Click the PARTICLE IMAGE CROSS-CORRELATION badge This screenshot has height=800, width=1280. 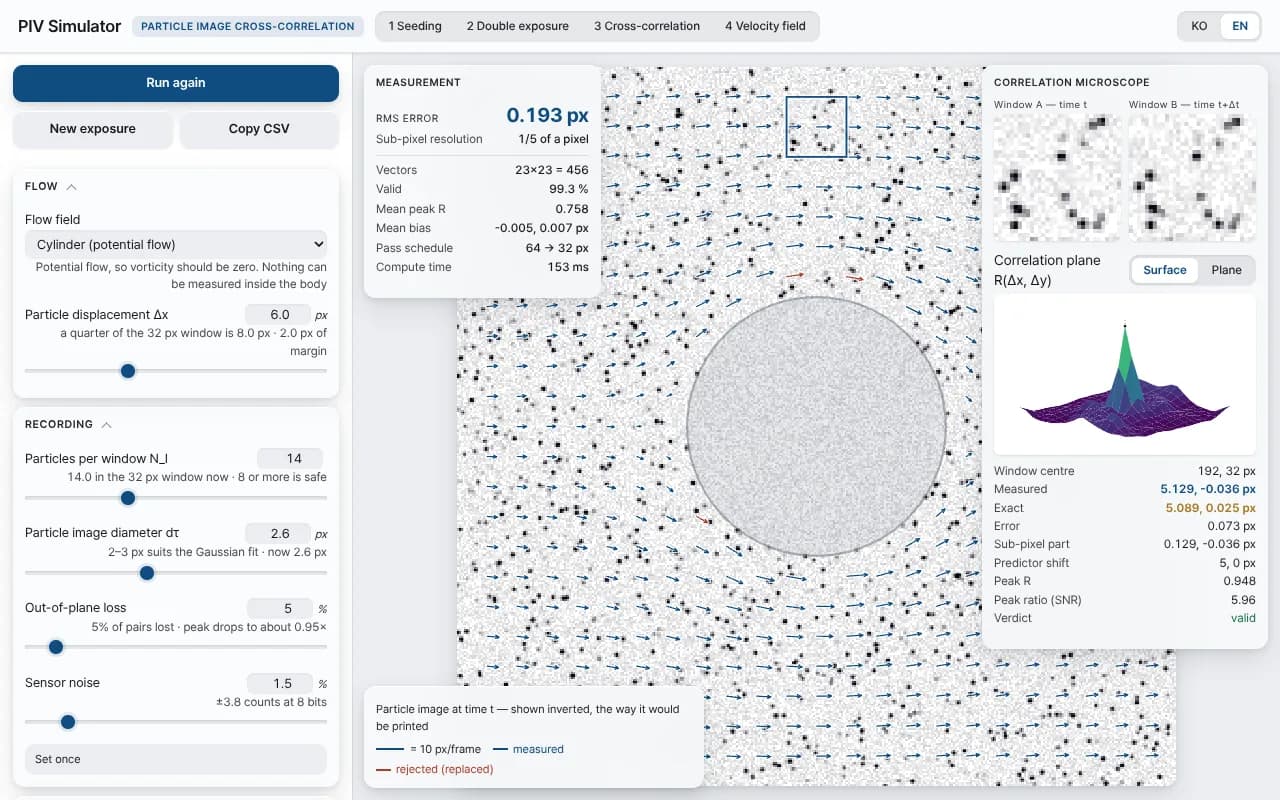[x=248, y=26]
